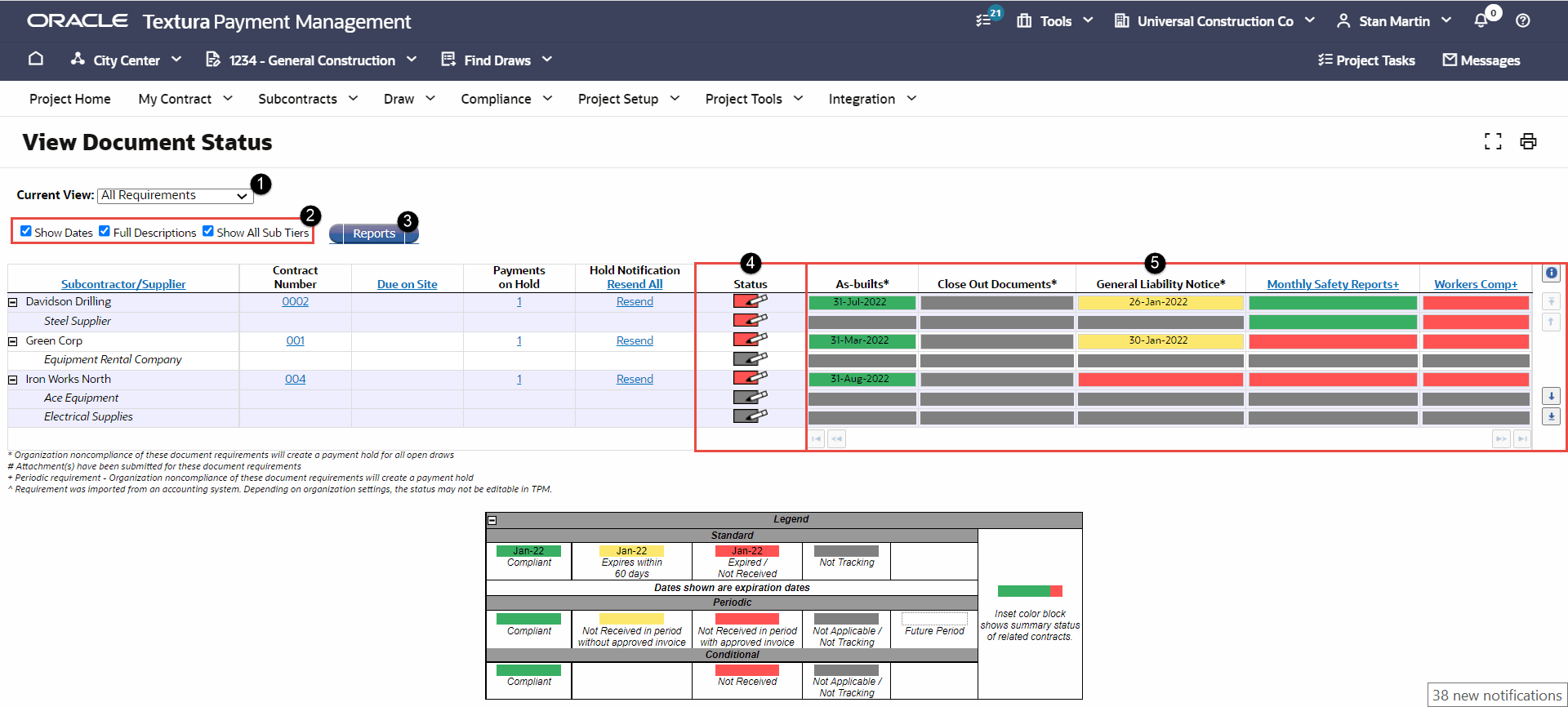Edit status icon for Ace Equipment

(x=750, y=397)
